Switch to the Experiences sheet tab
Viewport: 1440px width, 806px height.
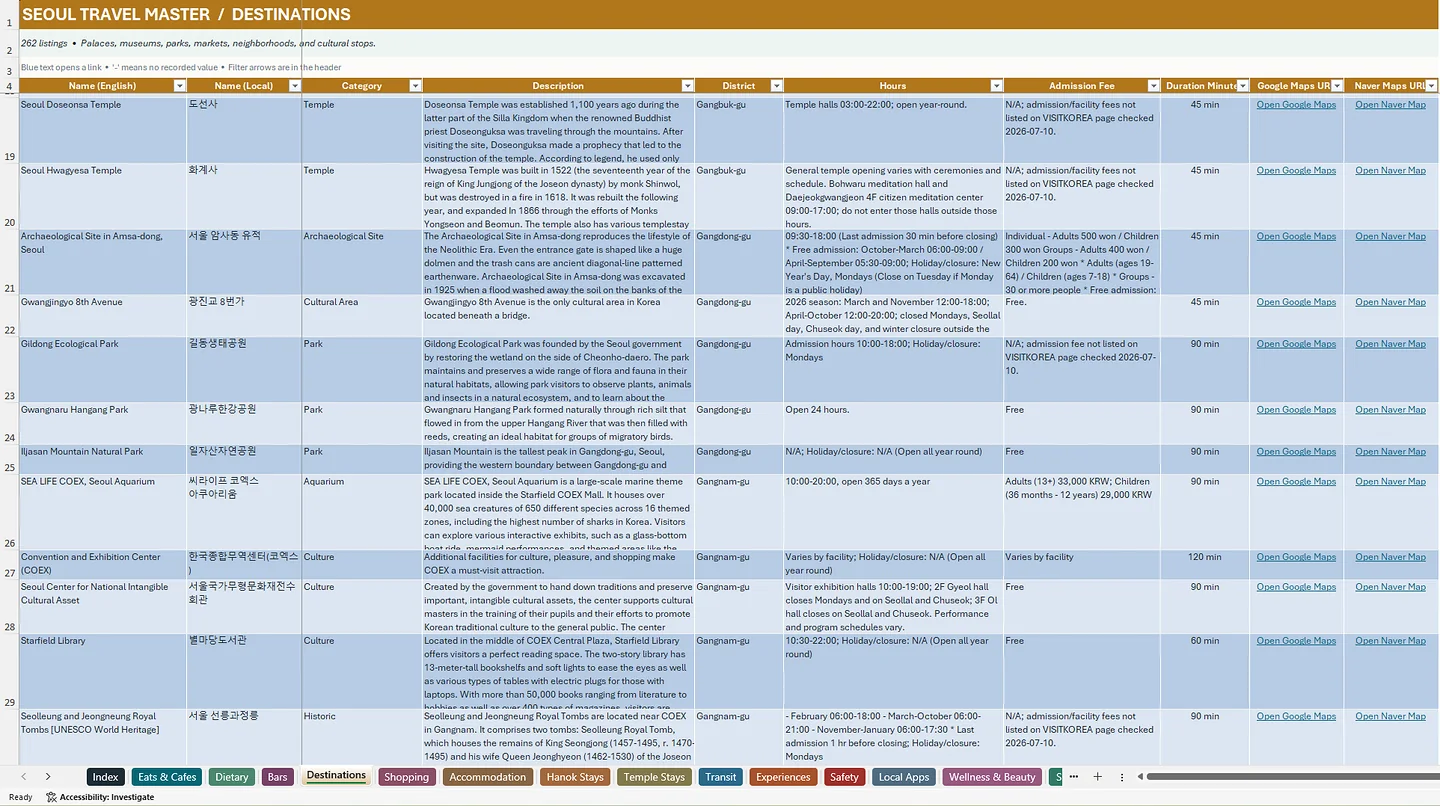[x=783, y=777]
